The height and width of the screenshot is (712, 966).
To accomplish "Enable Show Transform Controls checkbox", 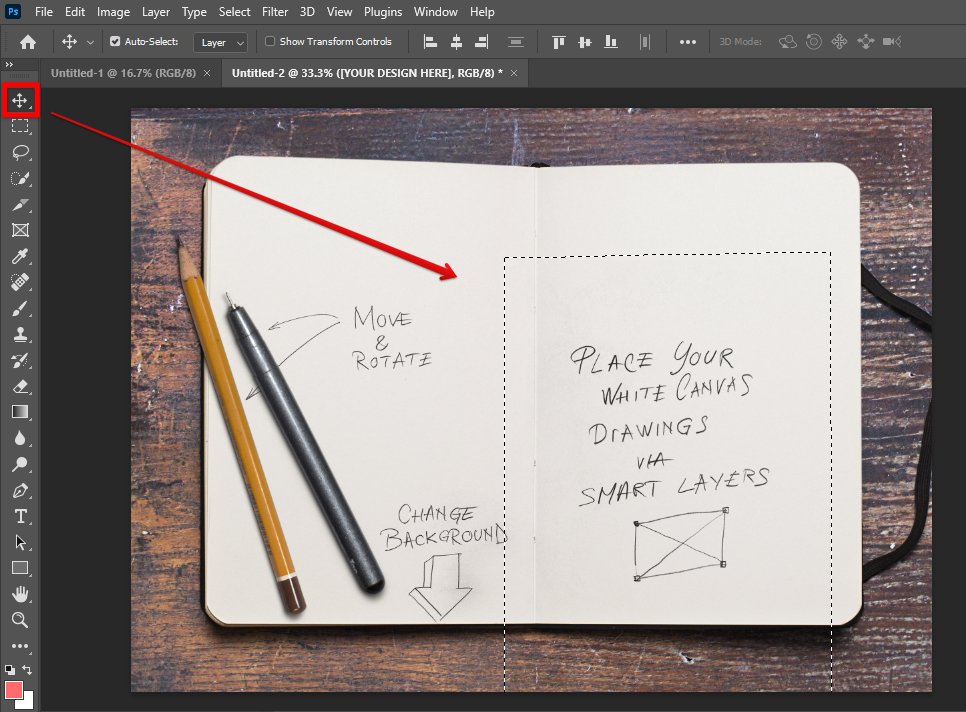I will point(270,42).
